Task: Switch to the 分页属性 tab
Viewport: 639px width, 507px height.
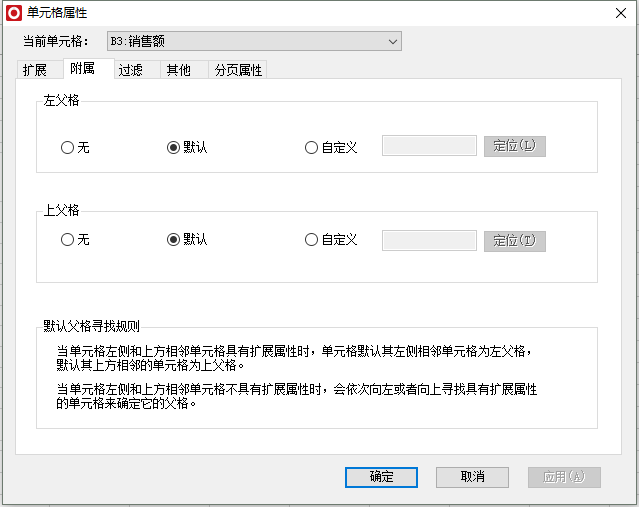Action: [x=238, y=70]
